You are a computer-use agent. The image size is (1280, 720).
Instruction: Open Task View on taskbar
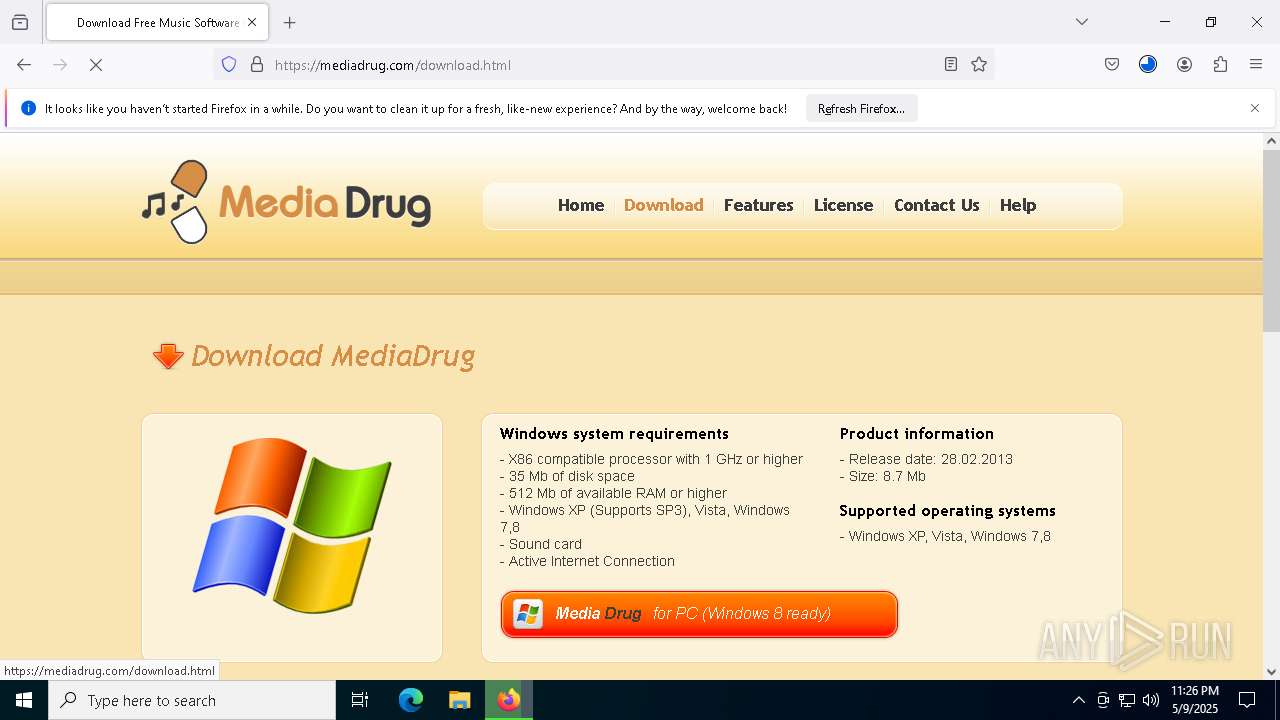tap(360, 700)
